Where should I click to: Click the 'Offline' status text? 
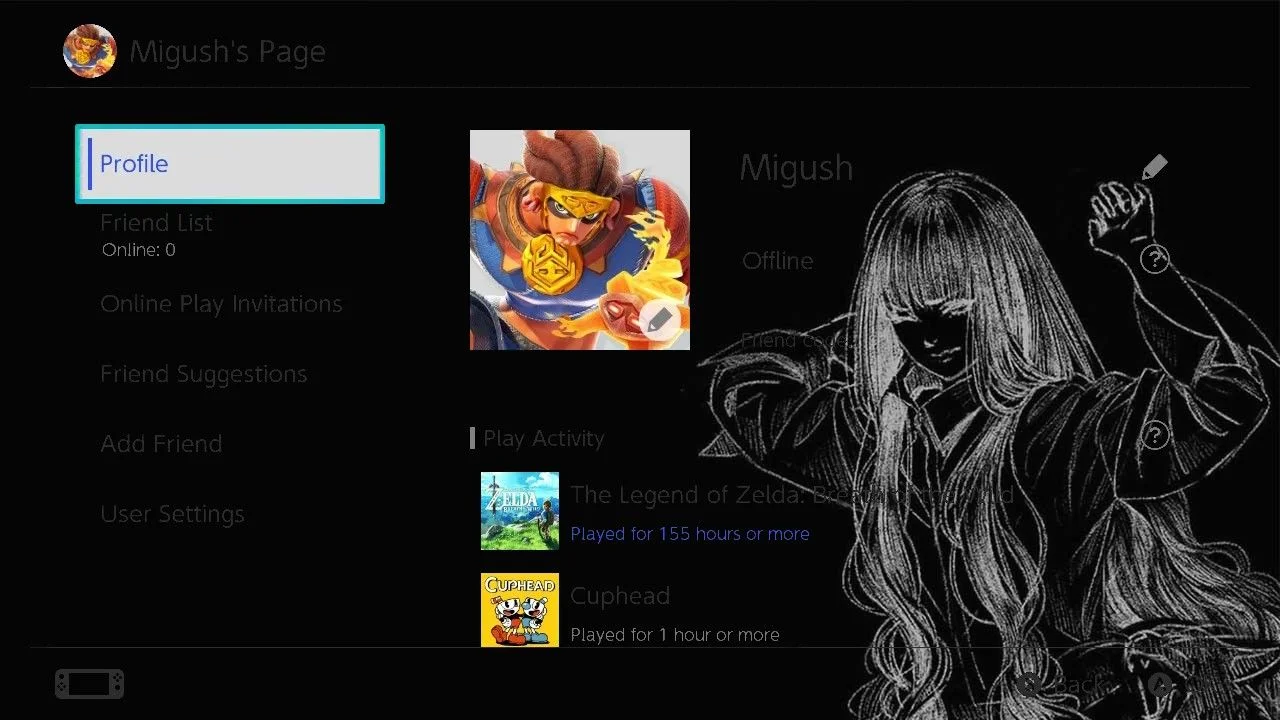pos(778,261)
